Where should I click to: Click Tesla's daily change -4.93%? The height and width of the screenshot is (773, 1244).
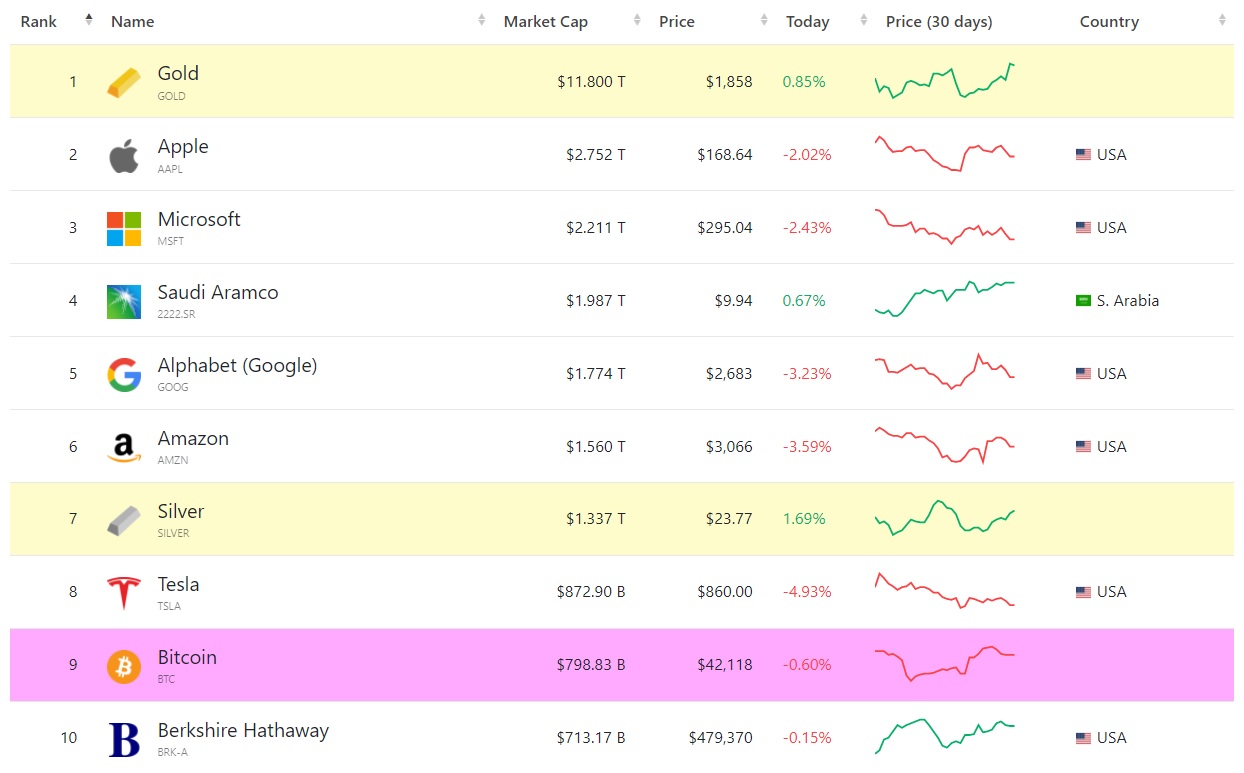[807, 592]
